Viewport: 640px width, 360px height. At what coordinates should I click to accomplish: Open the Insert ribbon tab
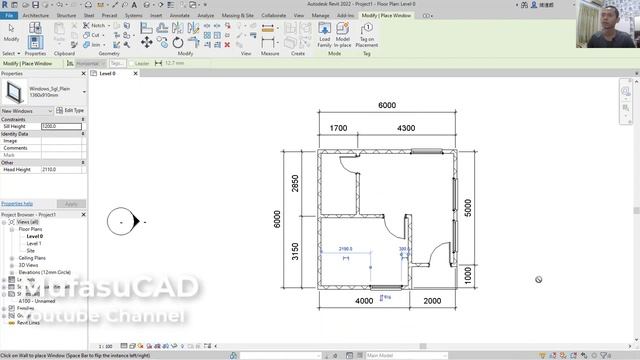156,16
